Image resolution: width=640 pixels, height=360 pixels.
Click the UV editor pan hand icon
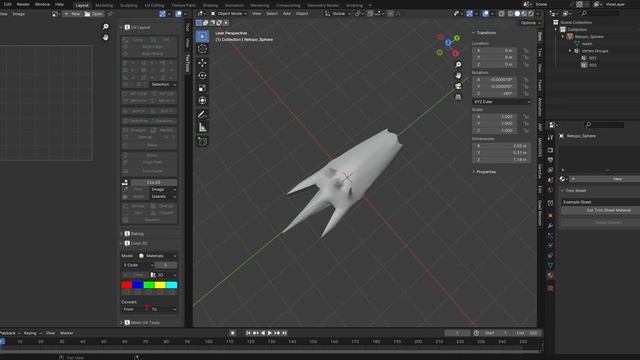pos(106,38)
